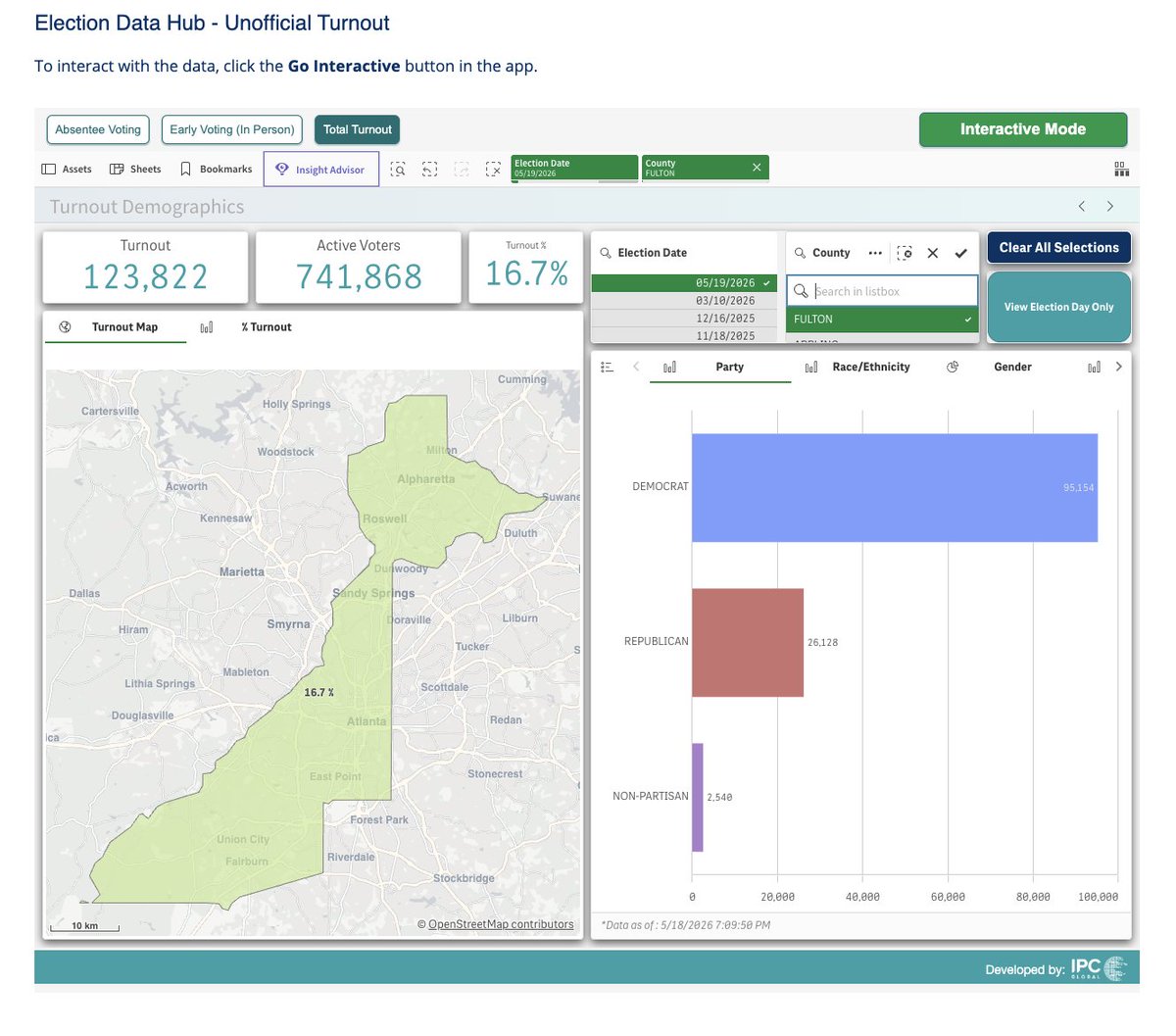Viewport: 1176px width, 1036px height.
Task: Search the Election Date listbox icon
Action: click(606, 253)
